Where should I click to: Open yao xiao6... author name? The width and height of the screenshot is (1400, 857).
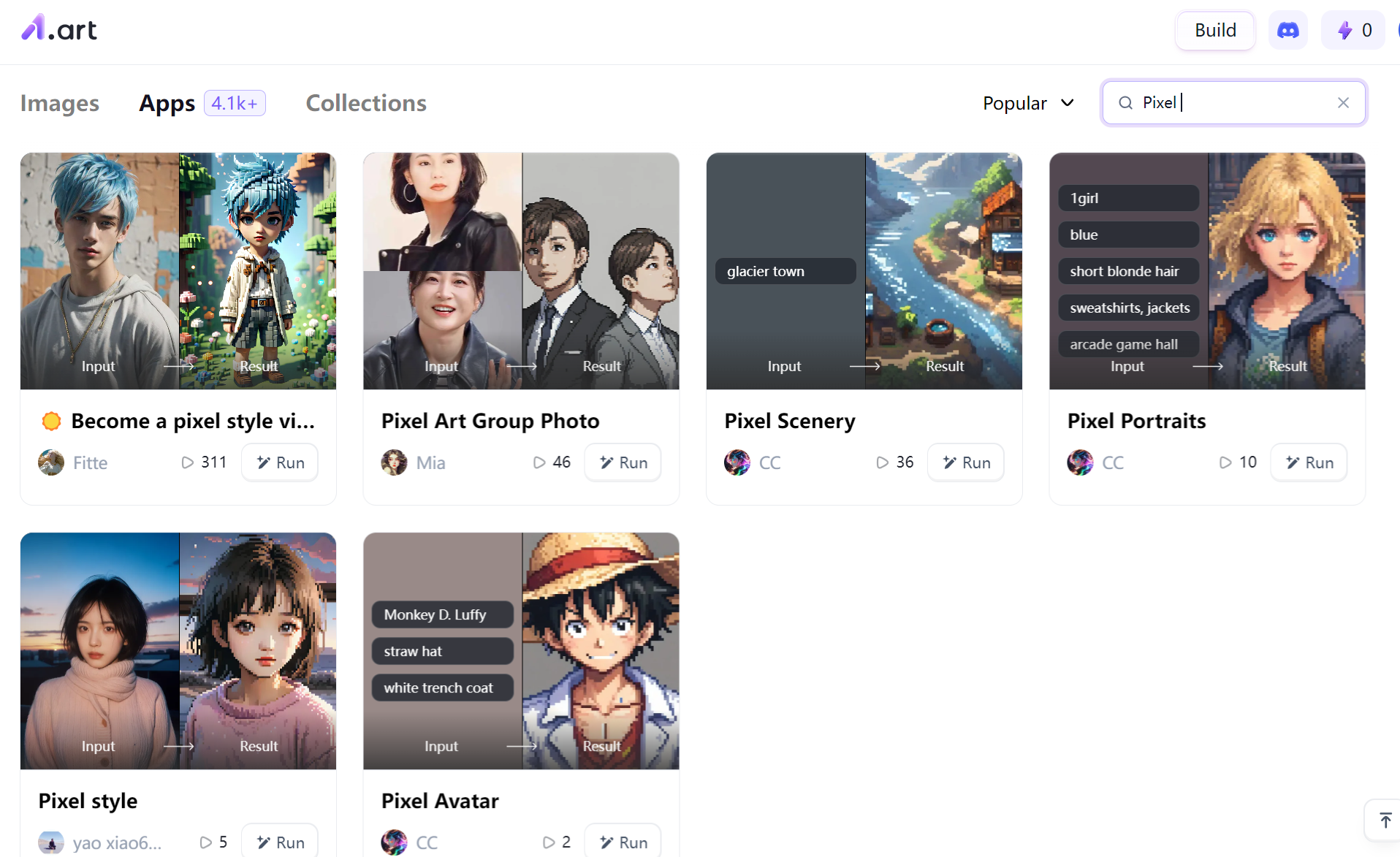tap(117, 843)
